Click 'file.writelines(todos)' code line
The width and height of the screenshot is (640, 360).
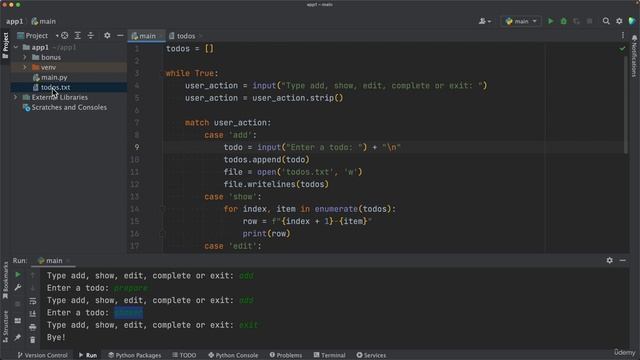(x=276, y=184)
